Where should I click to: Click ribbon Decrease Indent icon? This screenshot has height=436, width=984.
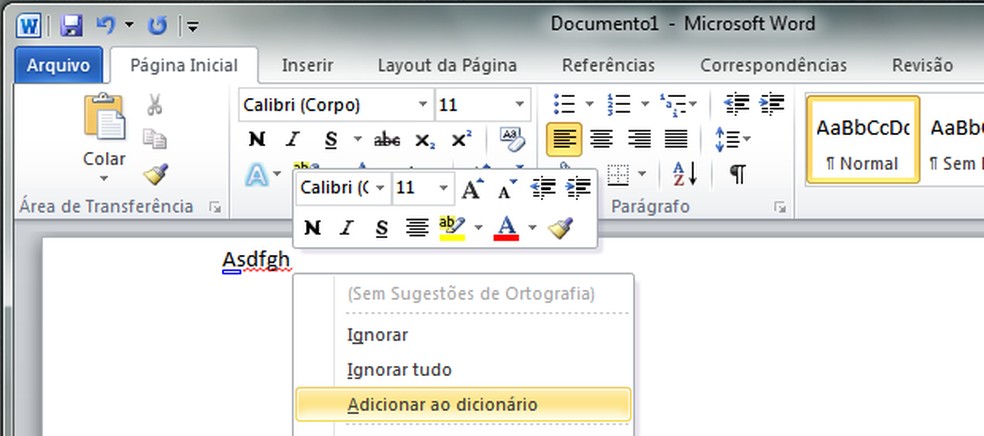click(737, 104)
